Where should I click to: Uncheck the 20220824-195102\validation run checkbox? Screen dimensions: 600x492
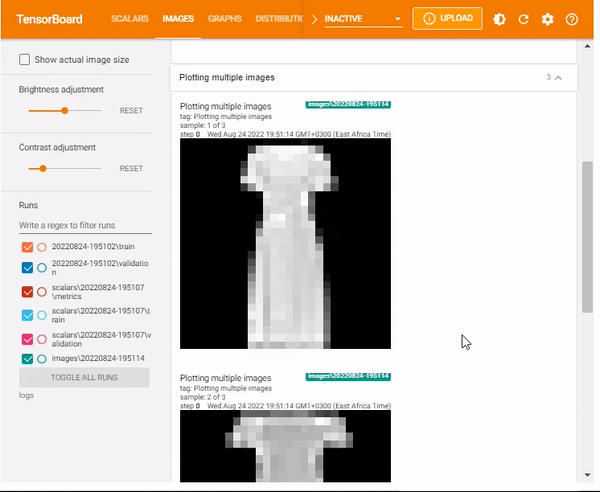click(27, 267)
